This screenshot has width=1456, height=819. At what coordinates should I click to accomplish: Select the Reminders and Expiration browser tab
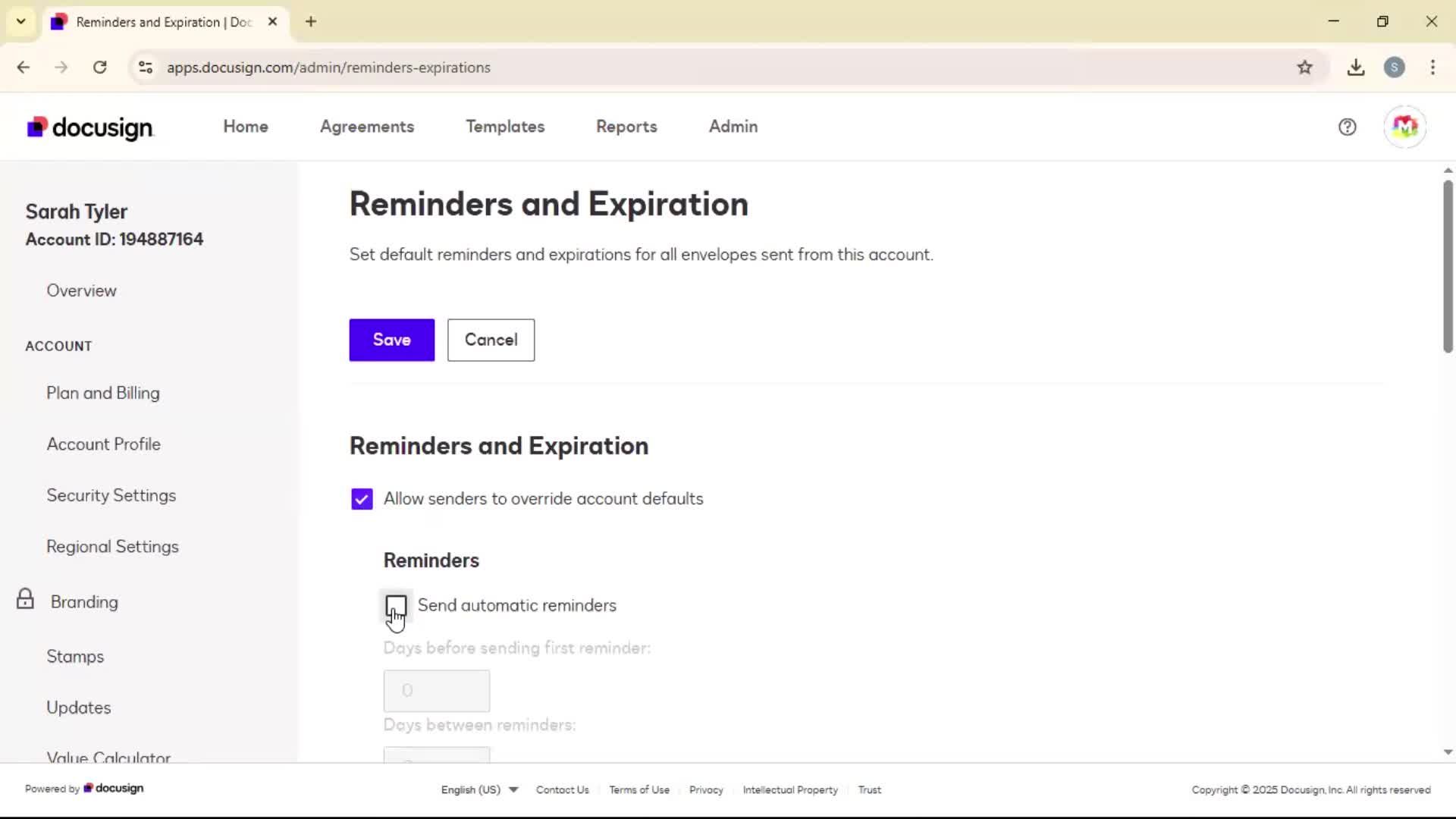coord(165,22)
